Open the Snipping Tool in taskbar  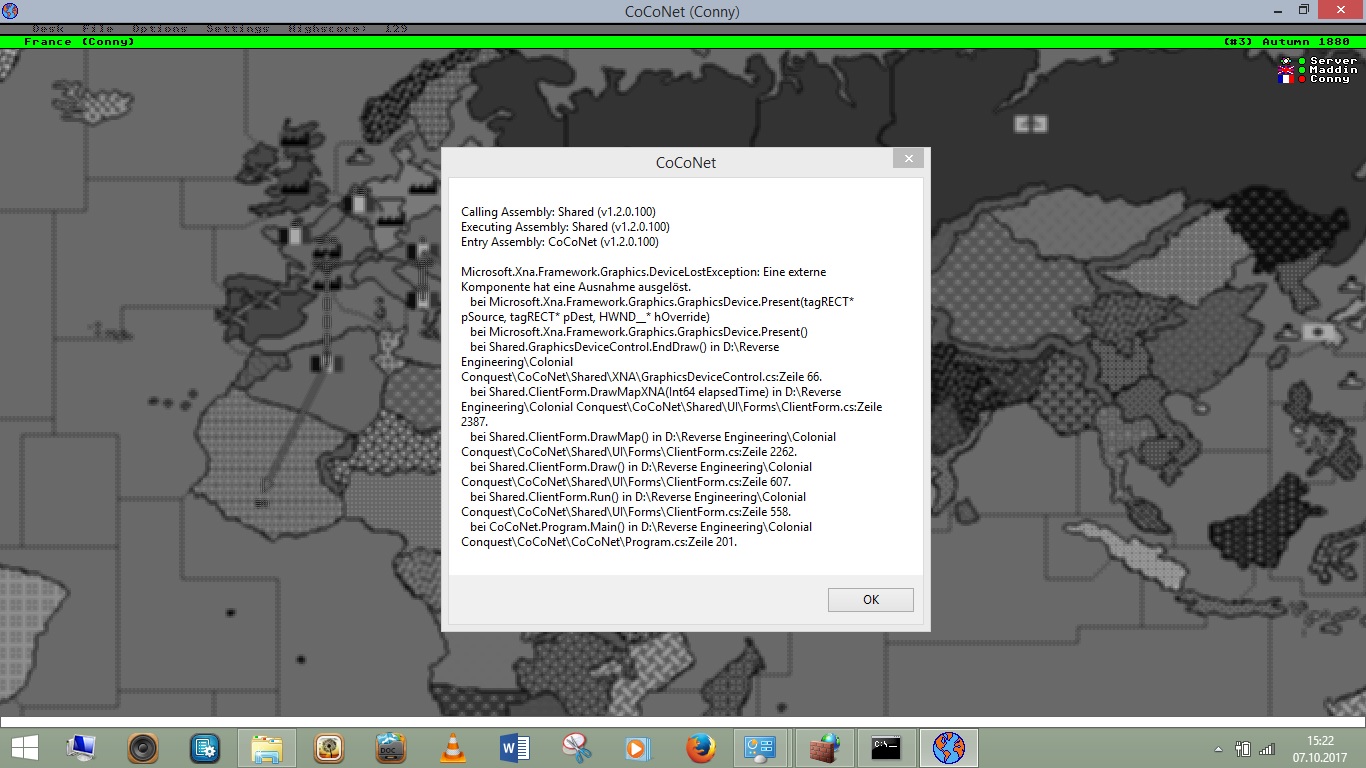(x=577, y=748)
